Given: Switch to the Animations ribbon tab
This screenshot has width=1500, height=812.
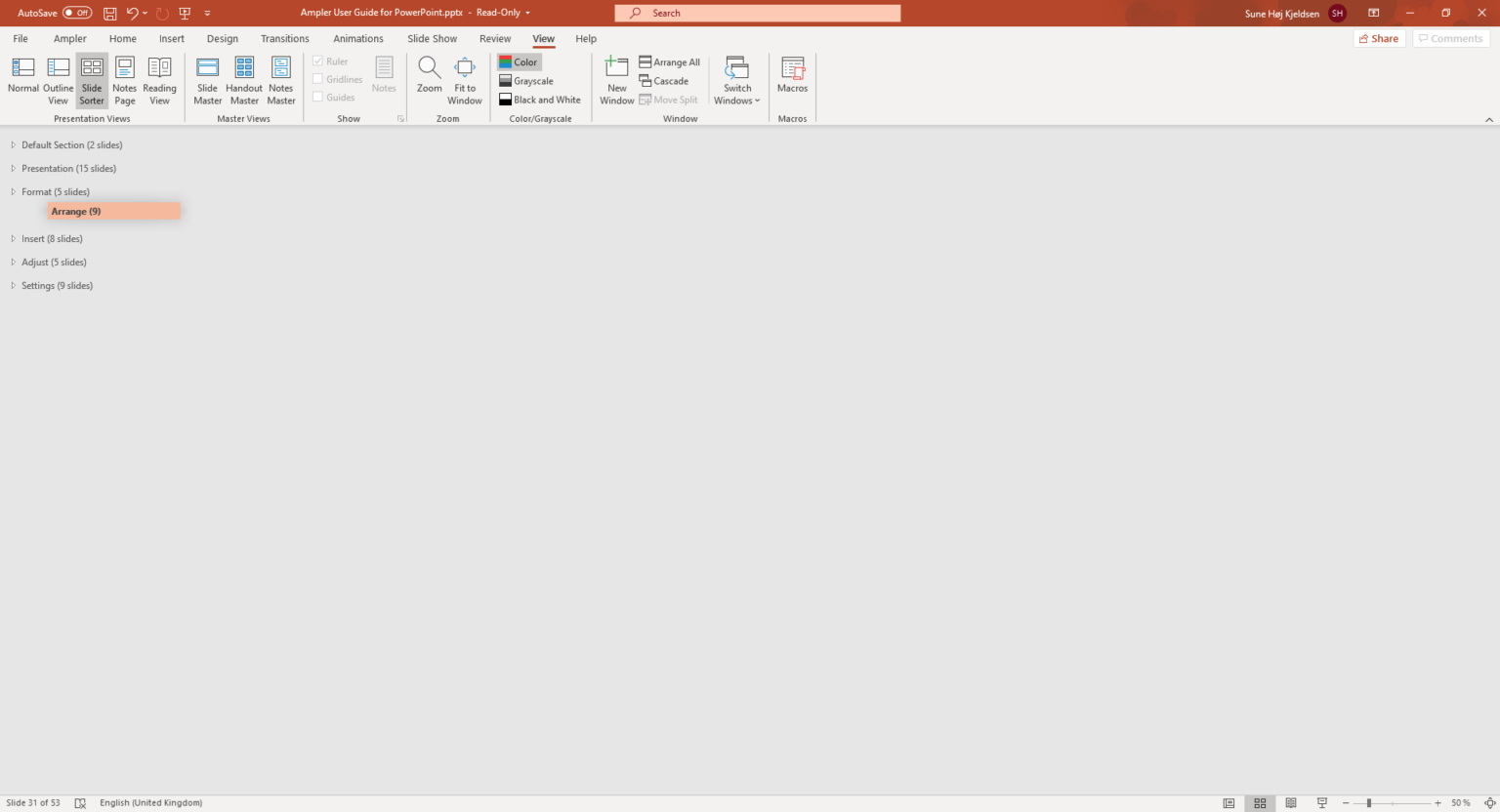Looking at the screenshot, I should pyautogui.click(x=357, y=38).
